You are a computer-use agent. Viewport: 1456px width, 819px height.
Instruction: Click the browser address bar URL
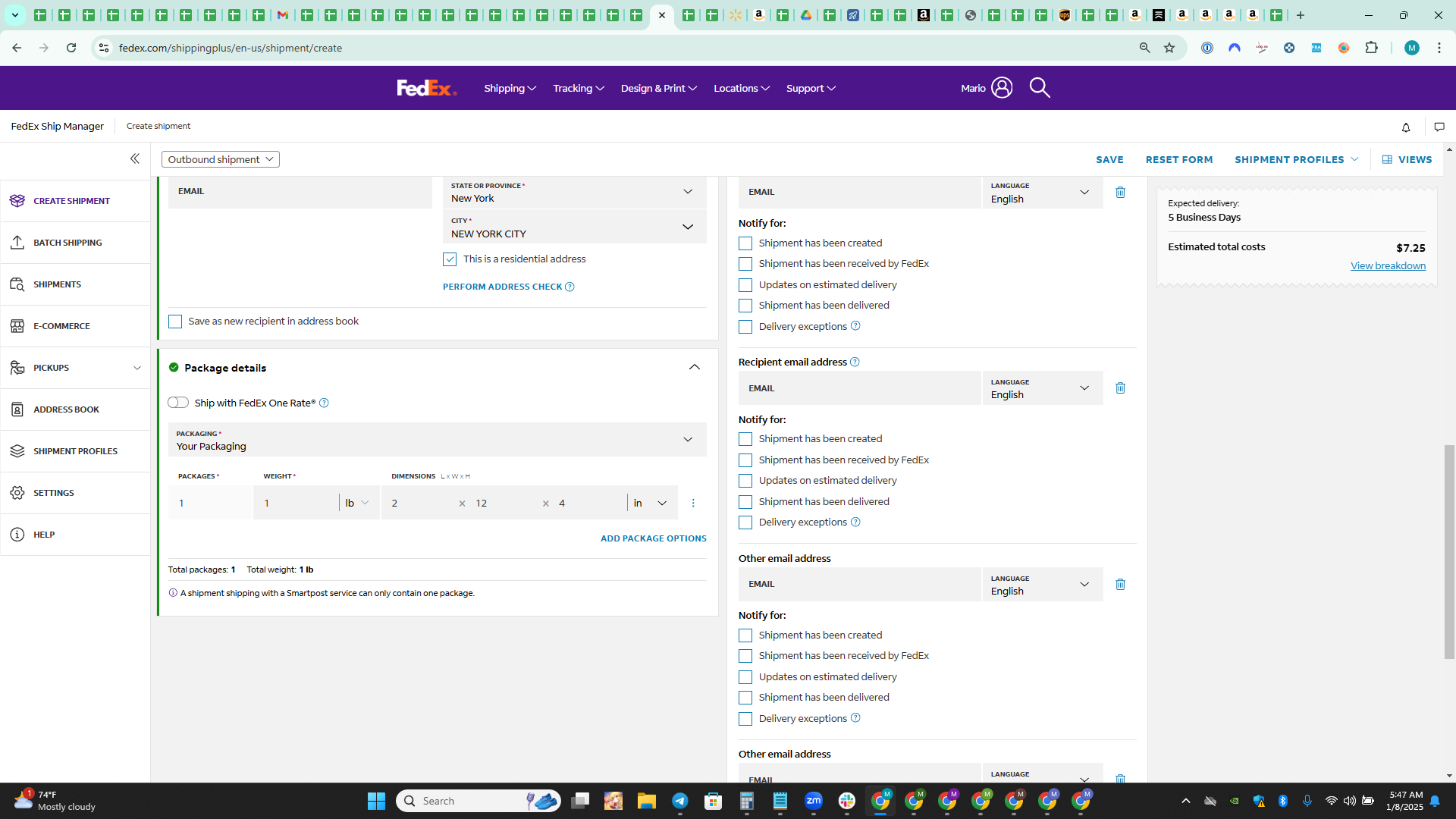[231, 48]
